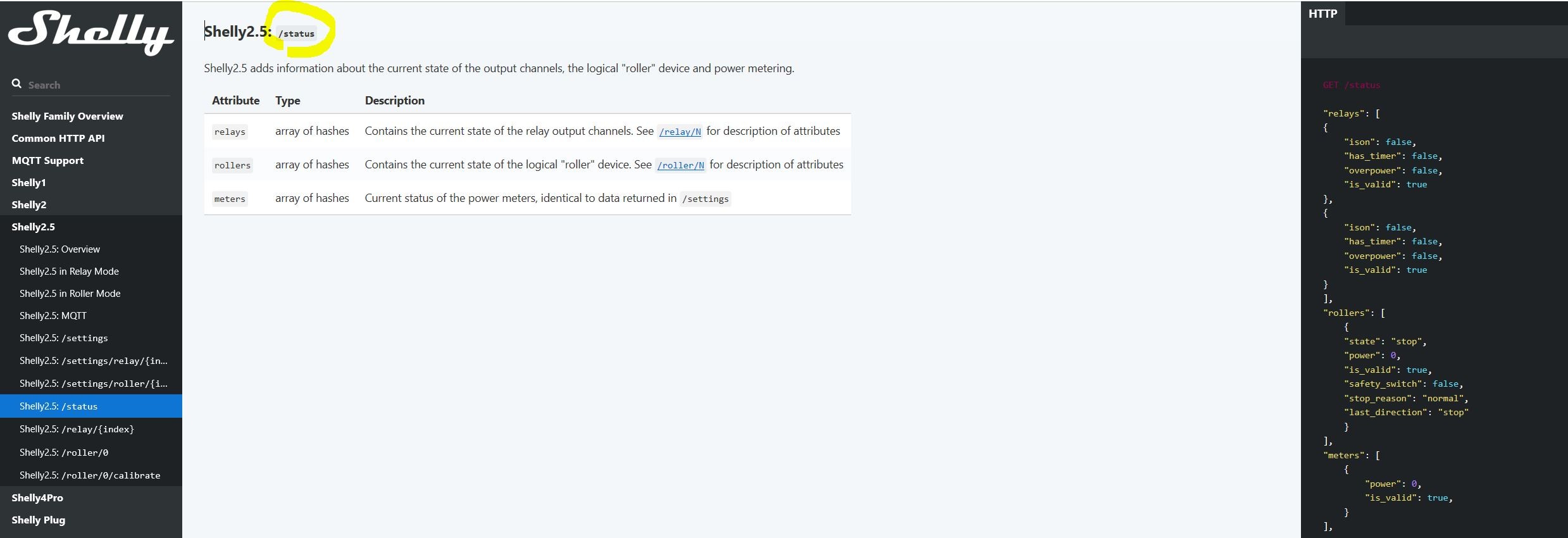This screenshot has width=1568, height=538.
Task: Click the Shelly2.5: /status page heading
Action: click(260, 32)
